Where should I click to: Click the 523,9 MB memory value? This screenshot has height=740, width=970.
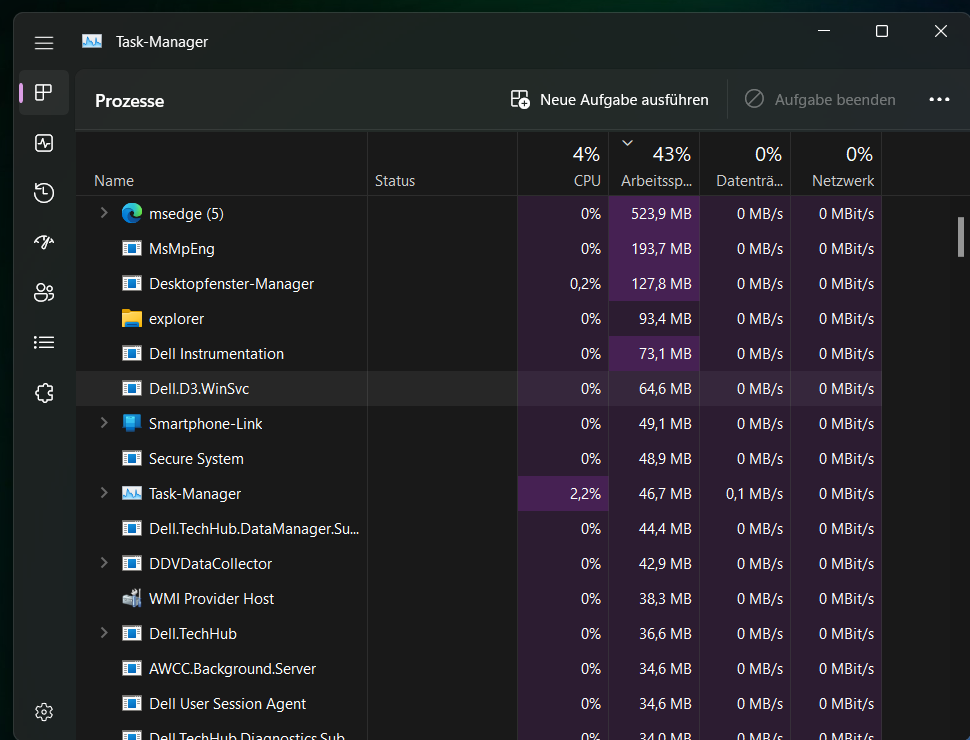661,213
